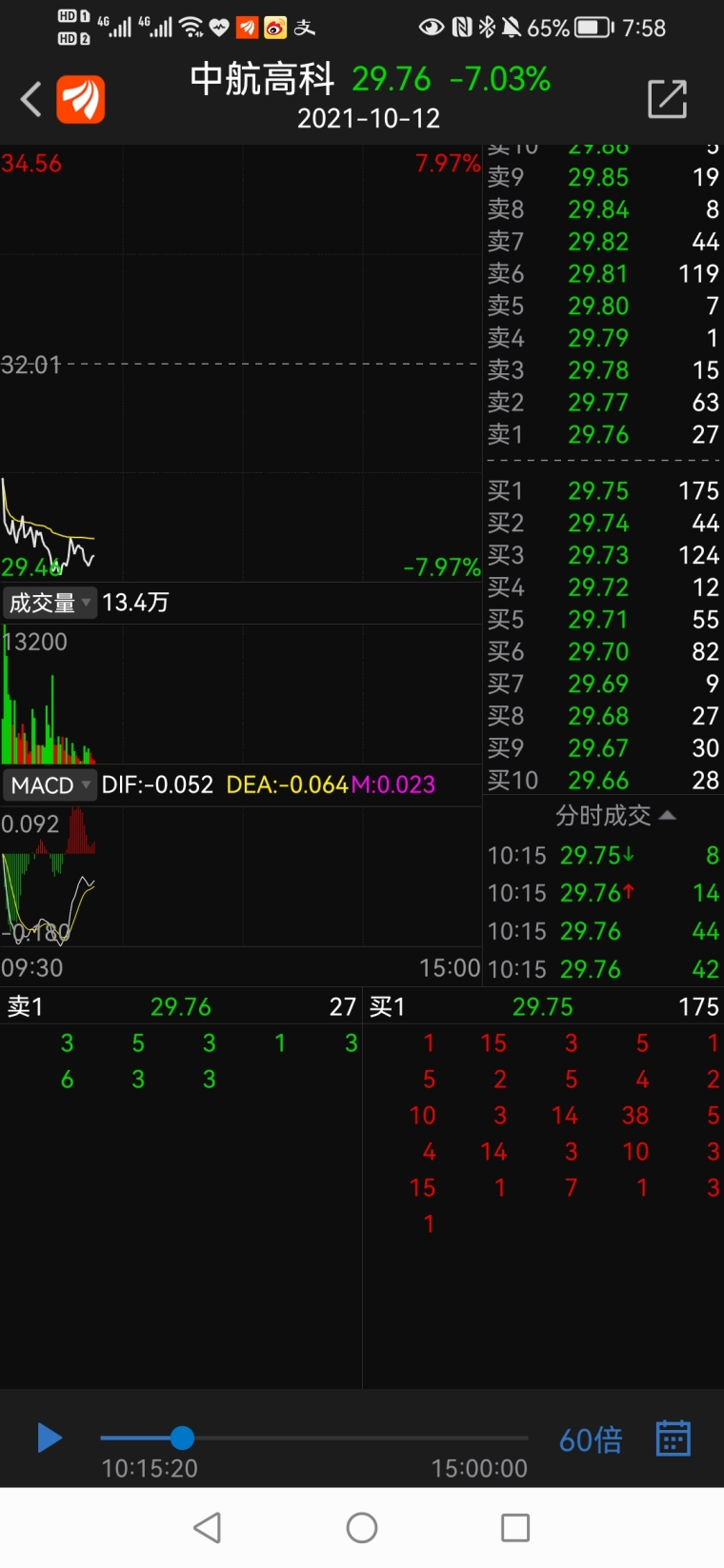724x1568 pixels.
Task: Select the 卖2 29.77 row
Action: coord(603,402)
